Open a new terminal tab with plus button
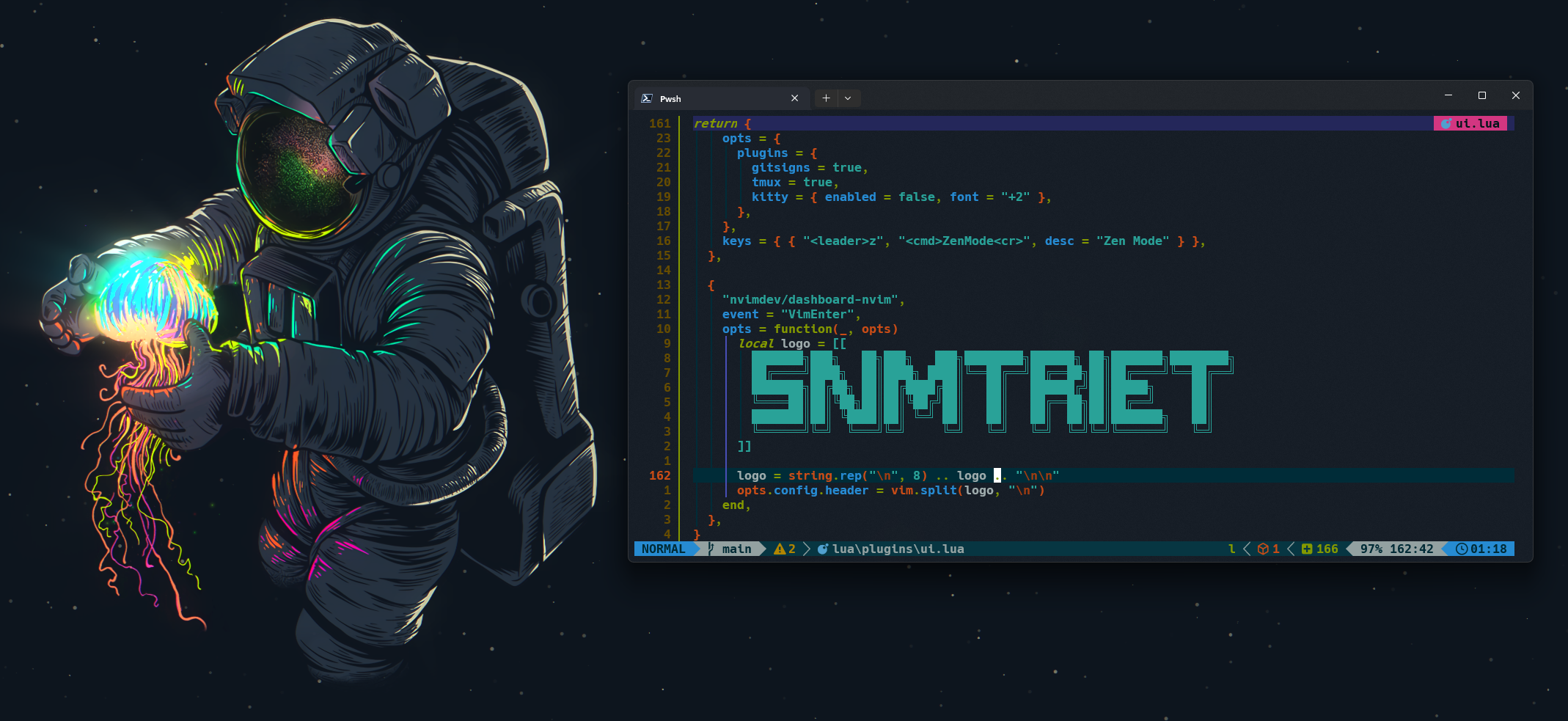Screen dimensions: 1568x721 coord(826,98)
